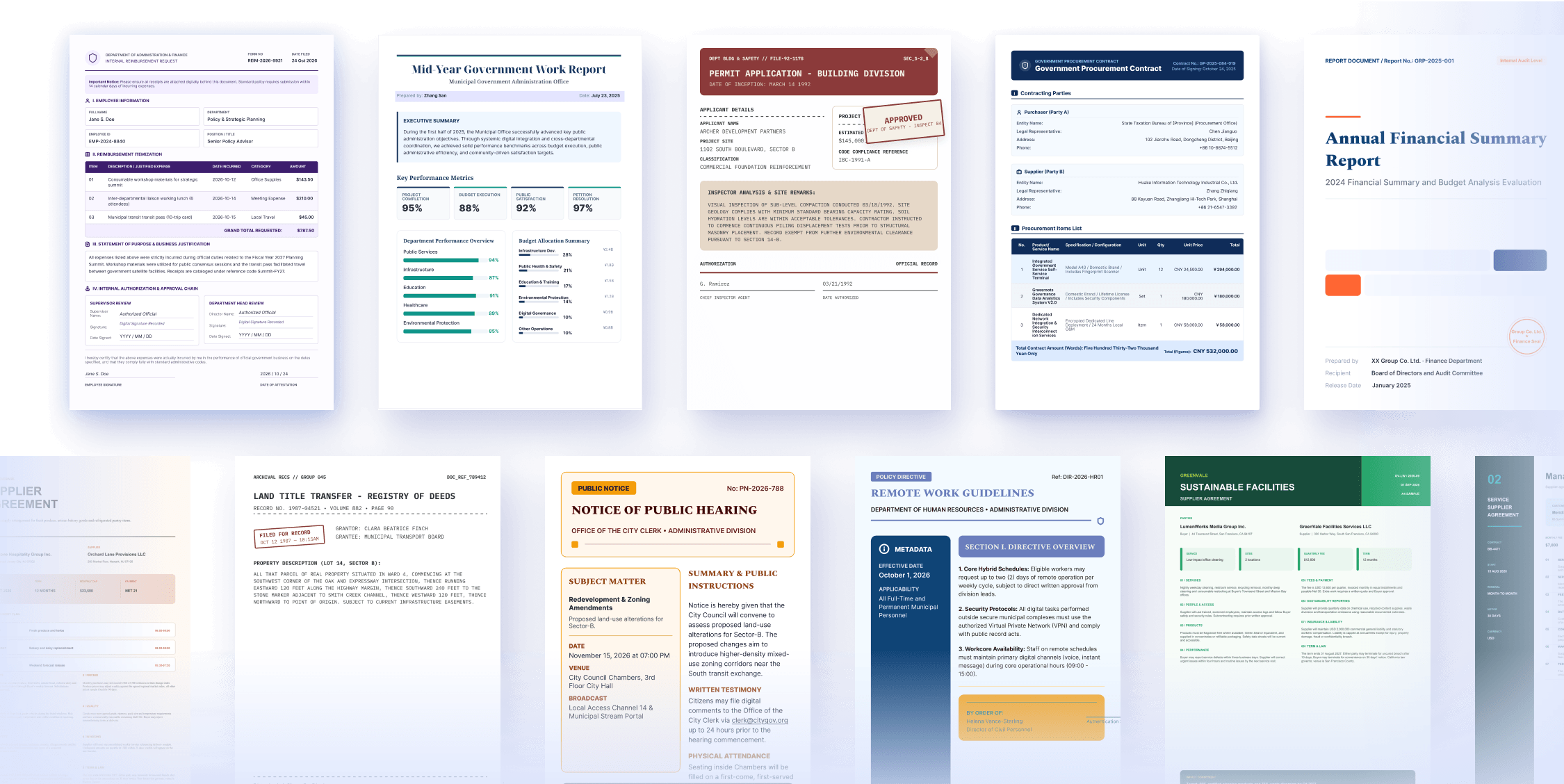The image size is (1564, 784).
Task: Click orange color block on financial report
Action: pos(1343,285)
